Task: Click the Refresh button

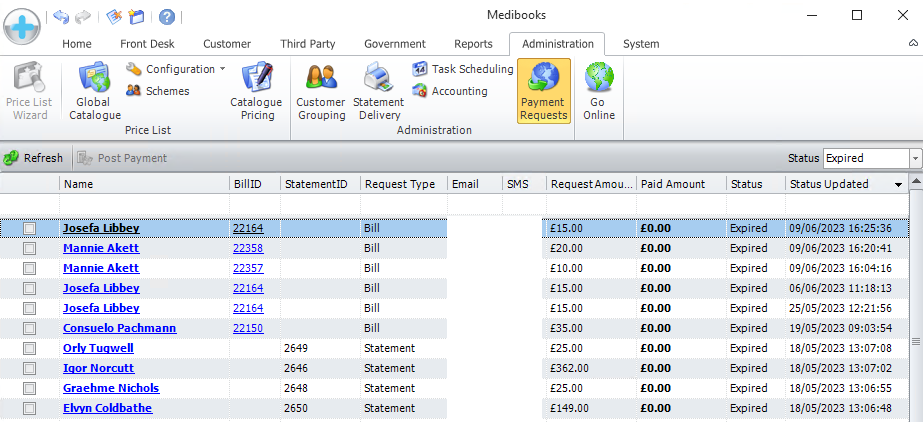Action: pyautogui.click(x=33, y=158)
